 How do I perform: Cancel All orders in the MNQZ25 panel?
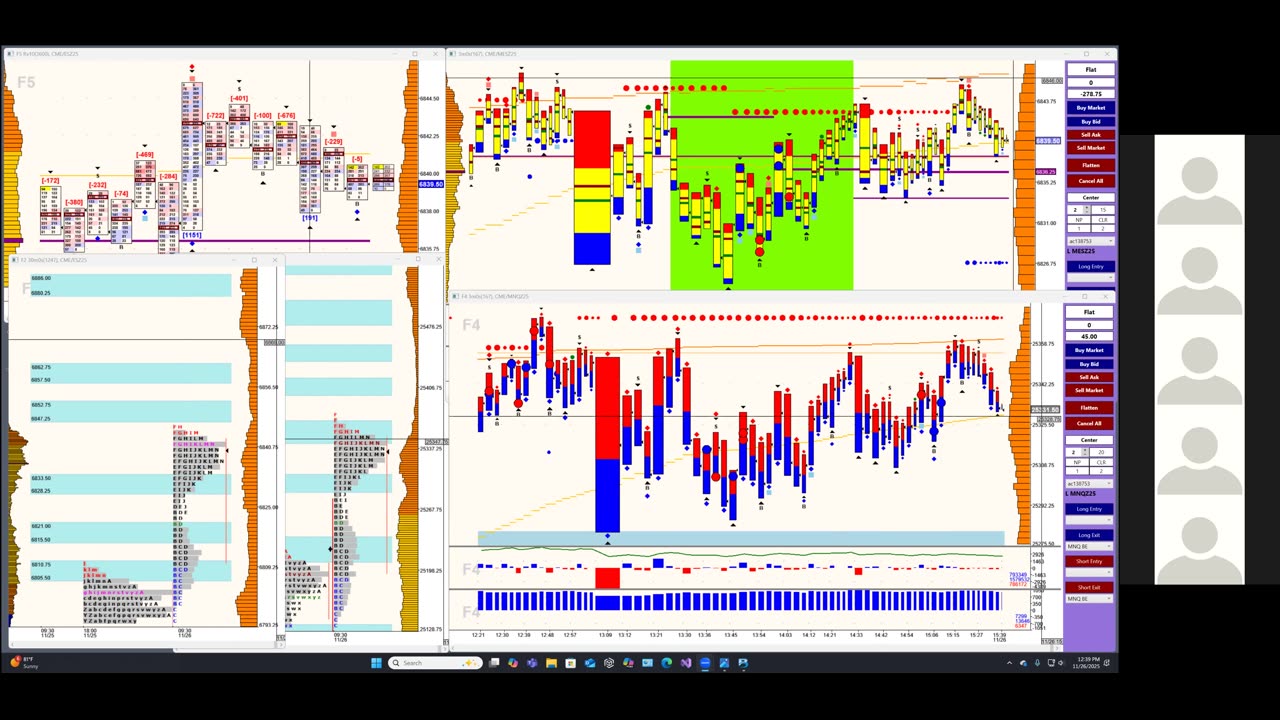click(x=1089, y=423)
